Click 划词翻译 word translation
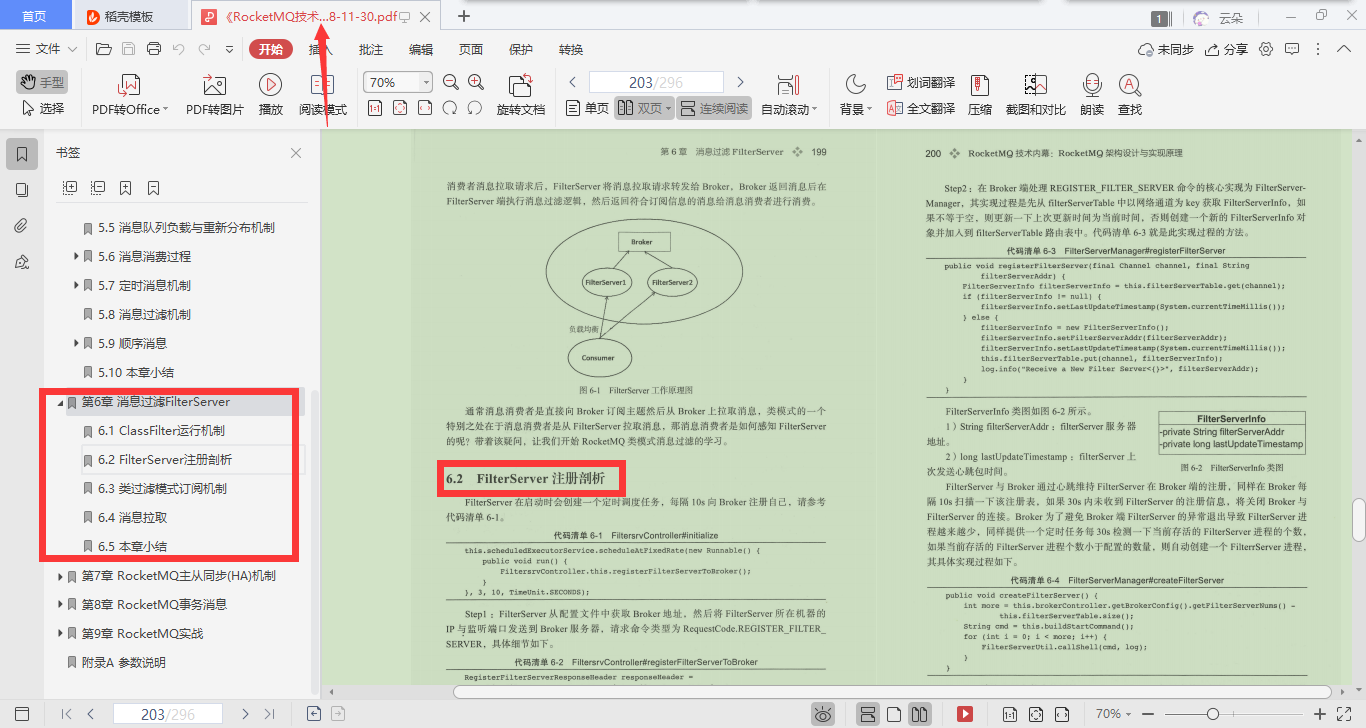The image size is (1366, 728). (x=920, y=83)
